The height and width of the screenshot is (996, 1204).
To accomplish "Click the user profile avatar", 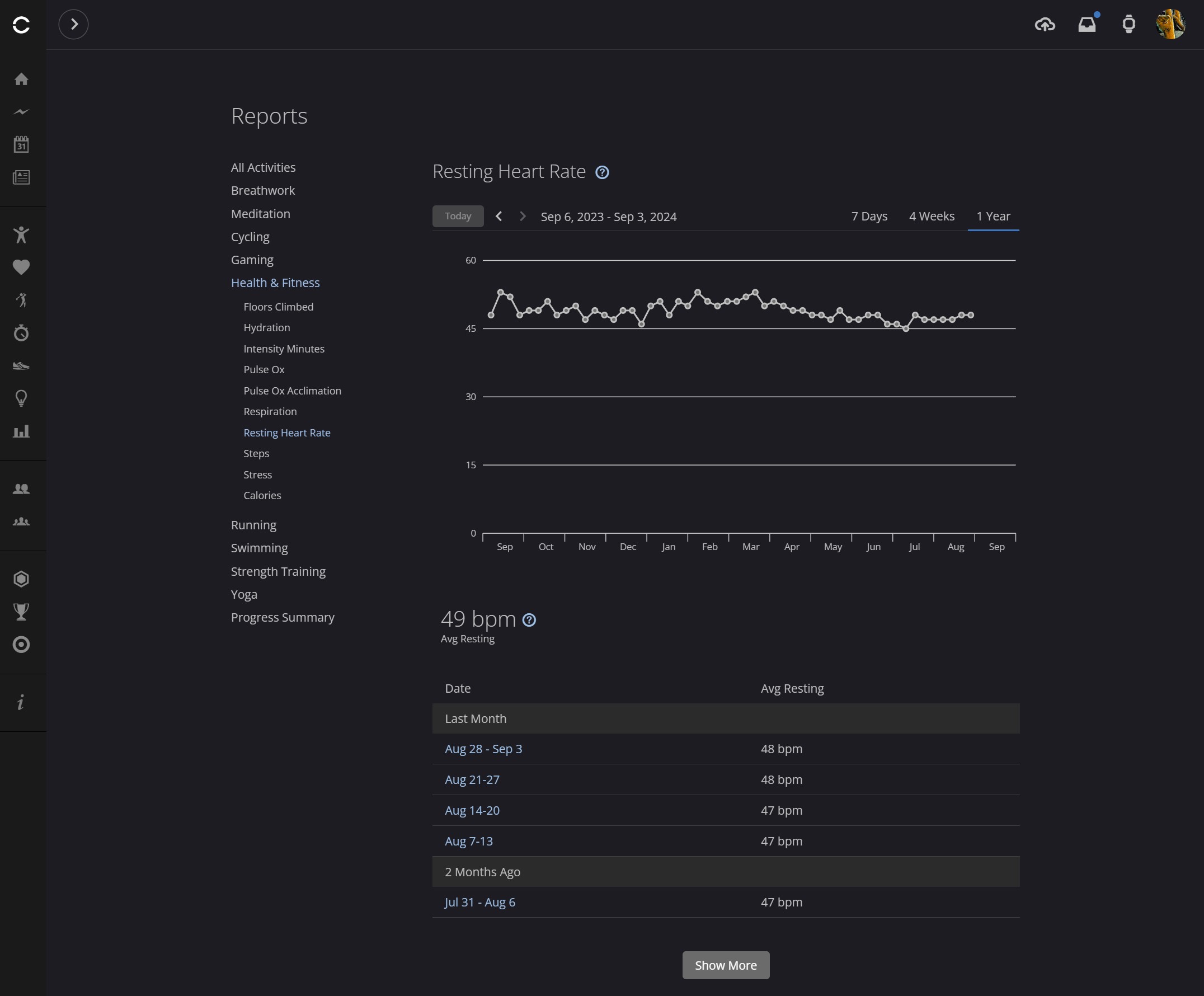I will (1170, 24).
